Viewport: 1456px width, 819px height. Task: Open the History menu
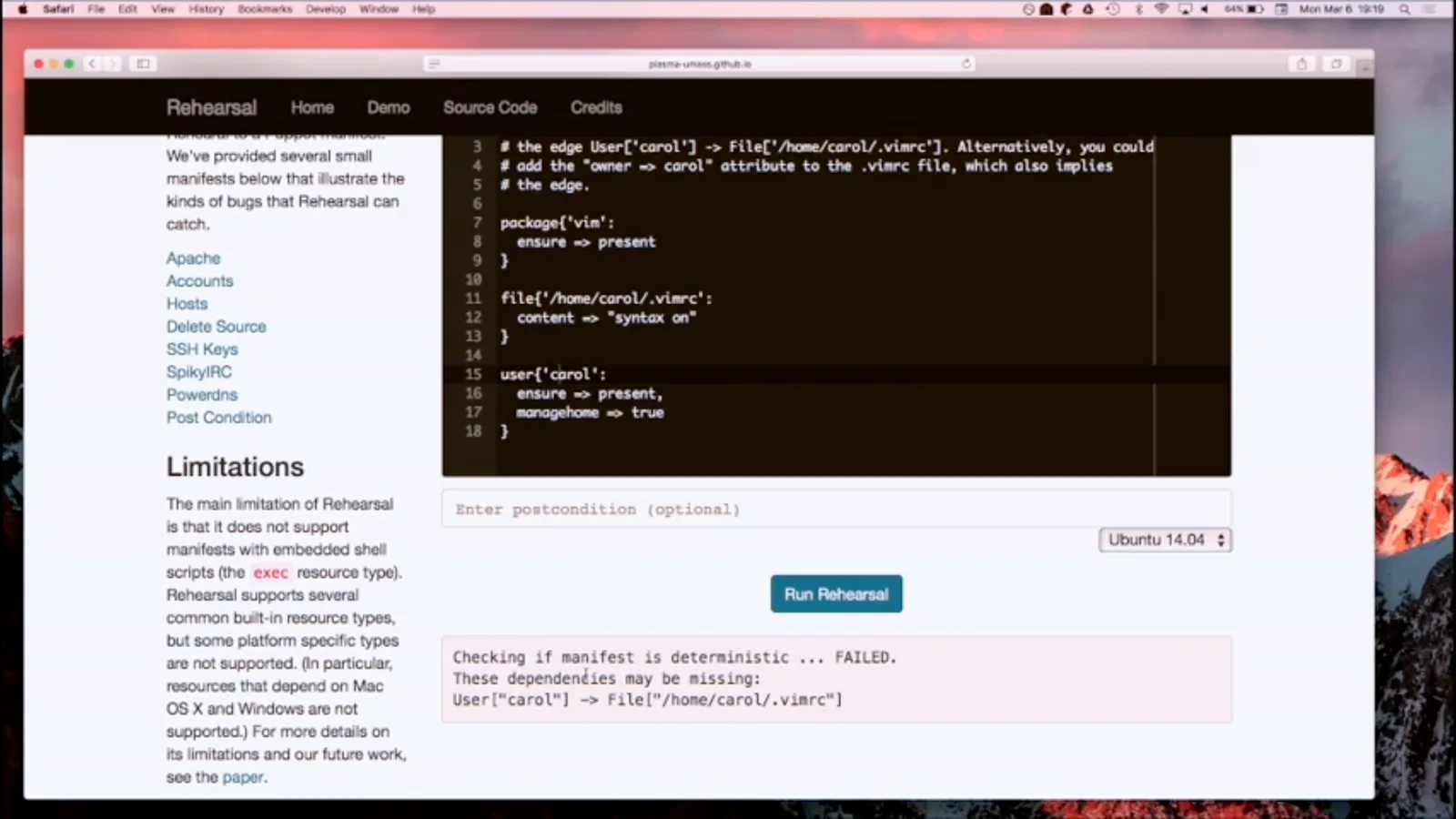pos(206,9)
